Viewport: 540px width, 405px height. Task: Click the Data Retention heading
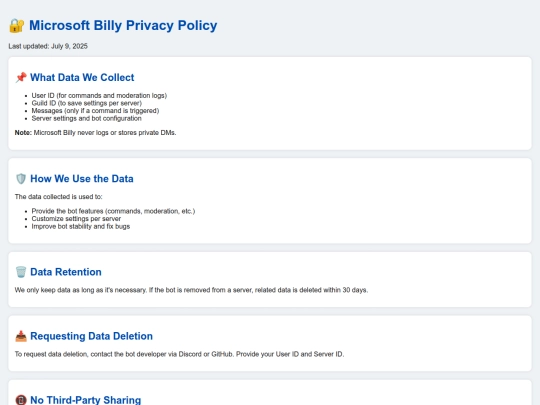[x=66, y=272]
